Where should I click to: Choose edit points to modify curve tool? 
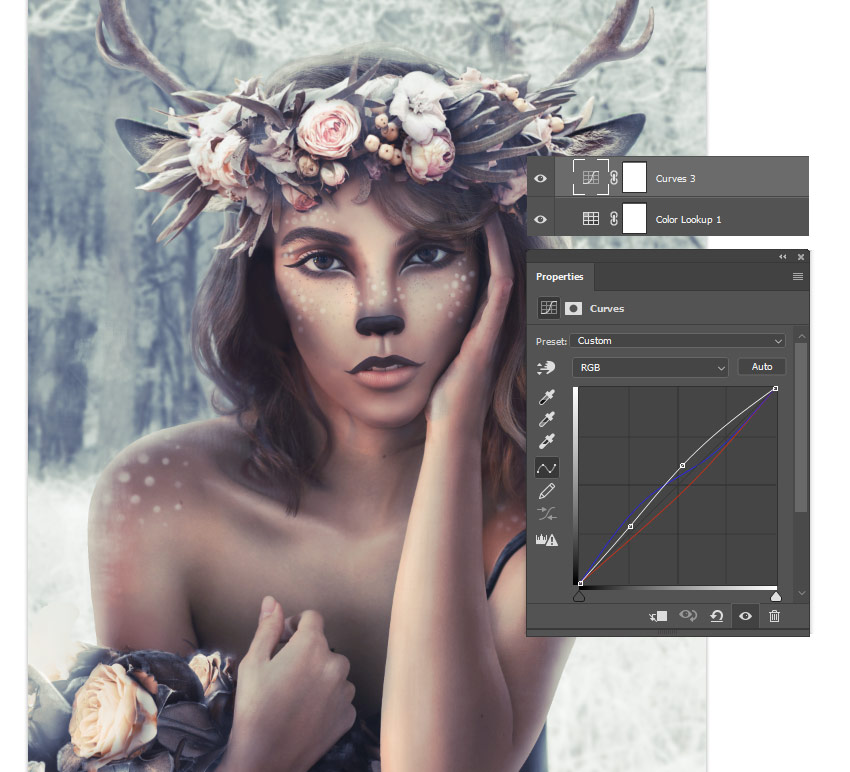click(x=546, y=468)
